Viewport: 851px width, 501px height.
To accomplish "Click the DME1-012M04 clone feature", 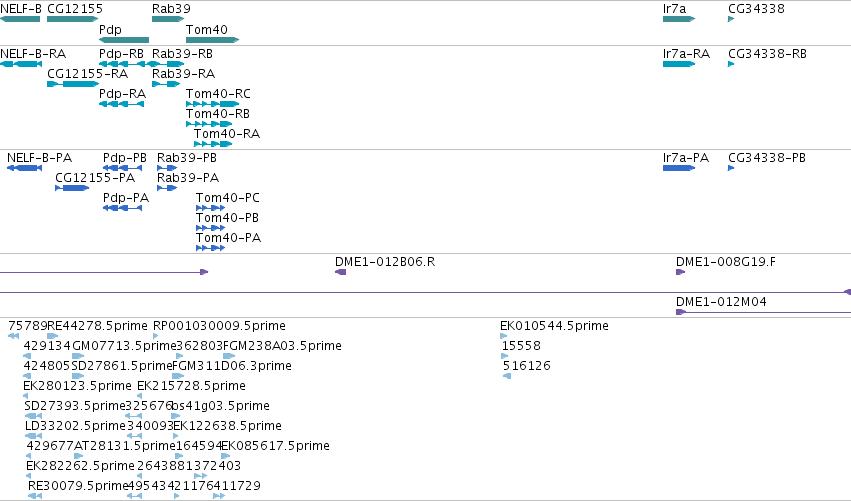I will click(x=763, y=312).
